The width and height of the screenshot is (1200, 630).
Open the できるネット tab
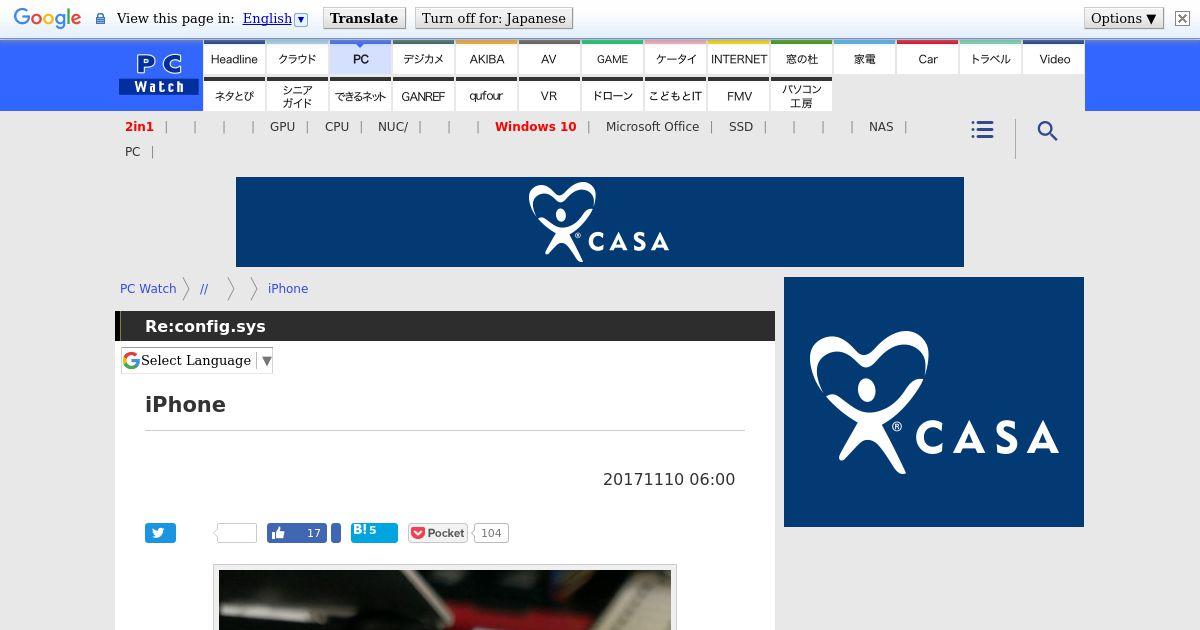click(x=360, y=95)
